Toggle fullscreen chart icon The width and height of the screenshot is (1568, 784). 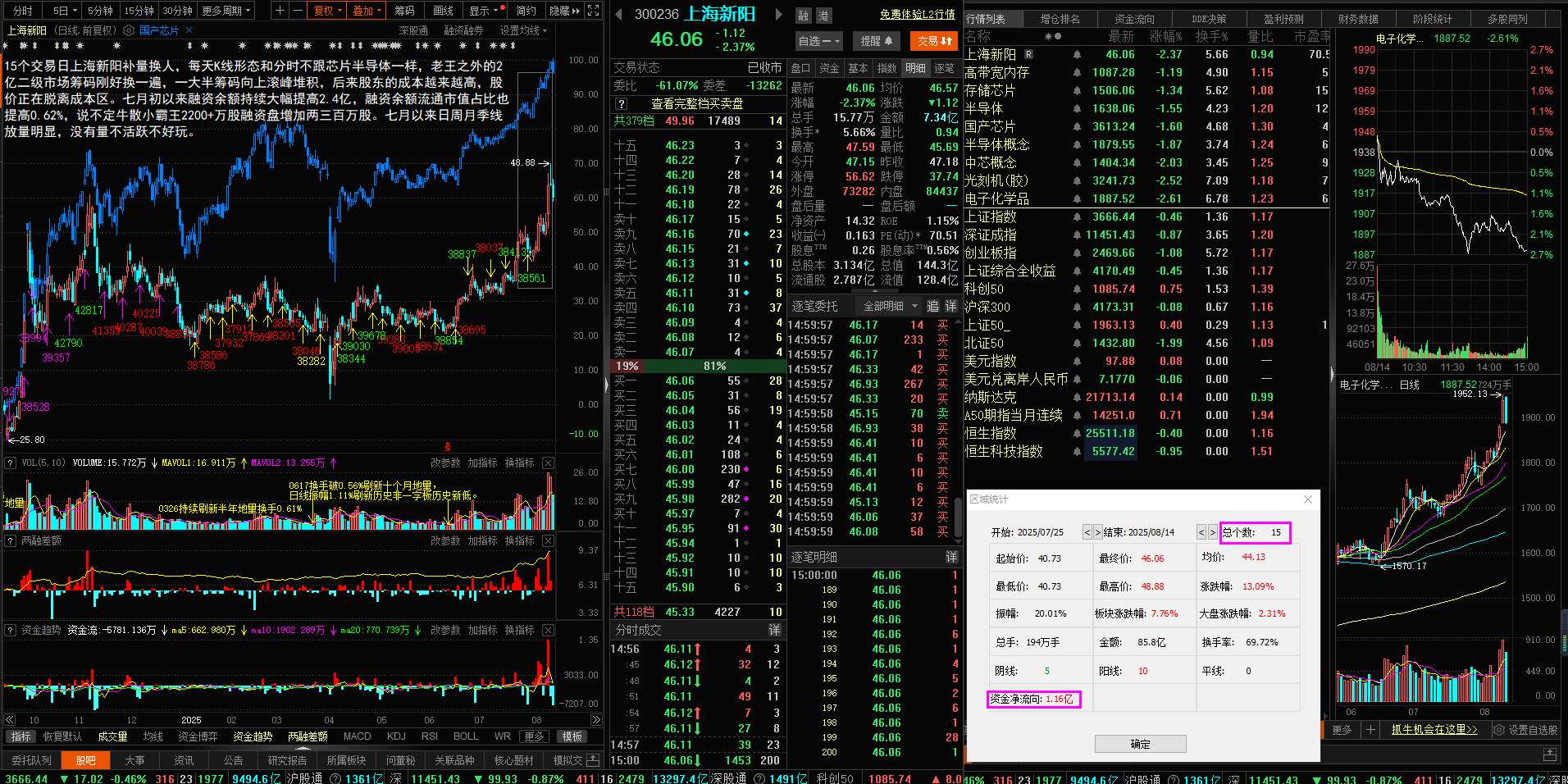(x=593, y=11)
